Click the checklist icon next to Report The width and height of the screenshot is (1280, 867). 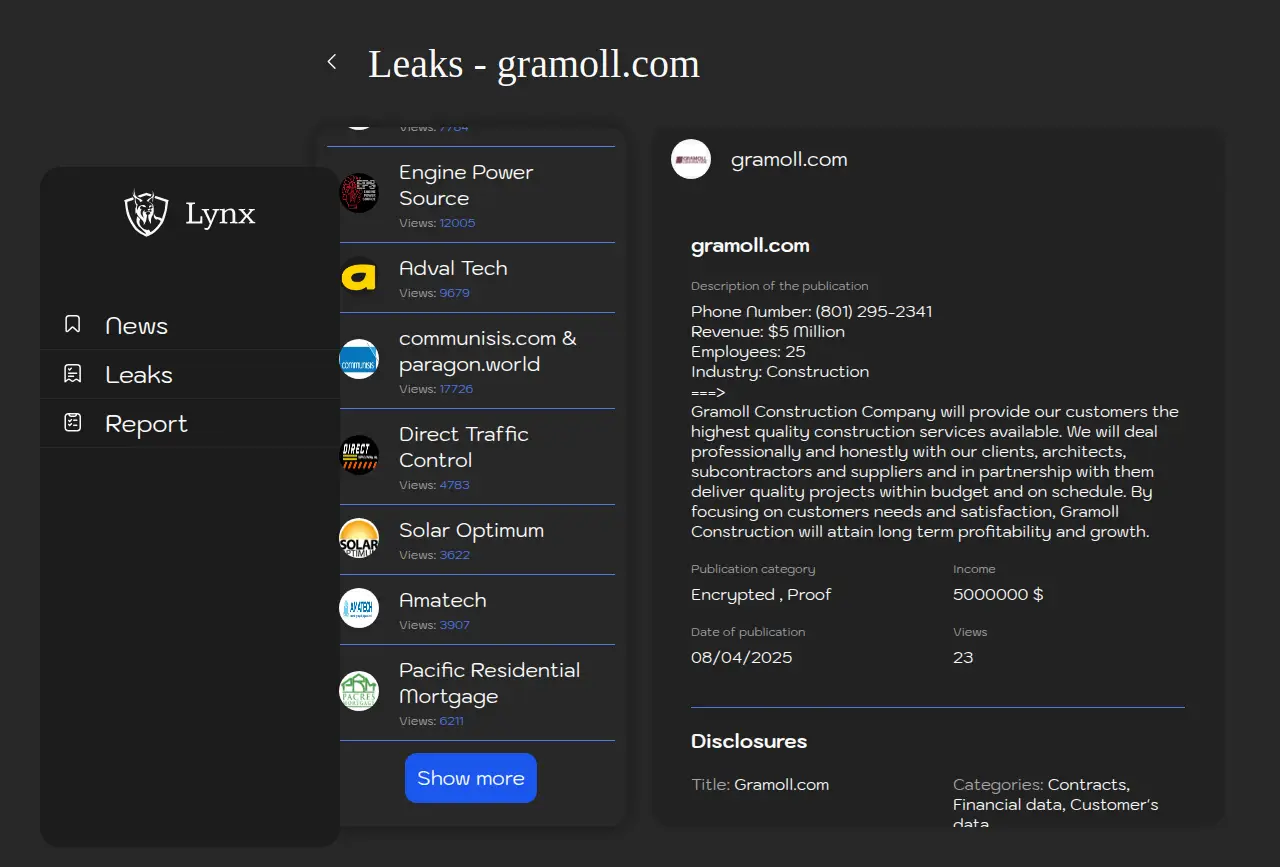pos(73,423)
